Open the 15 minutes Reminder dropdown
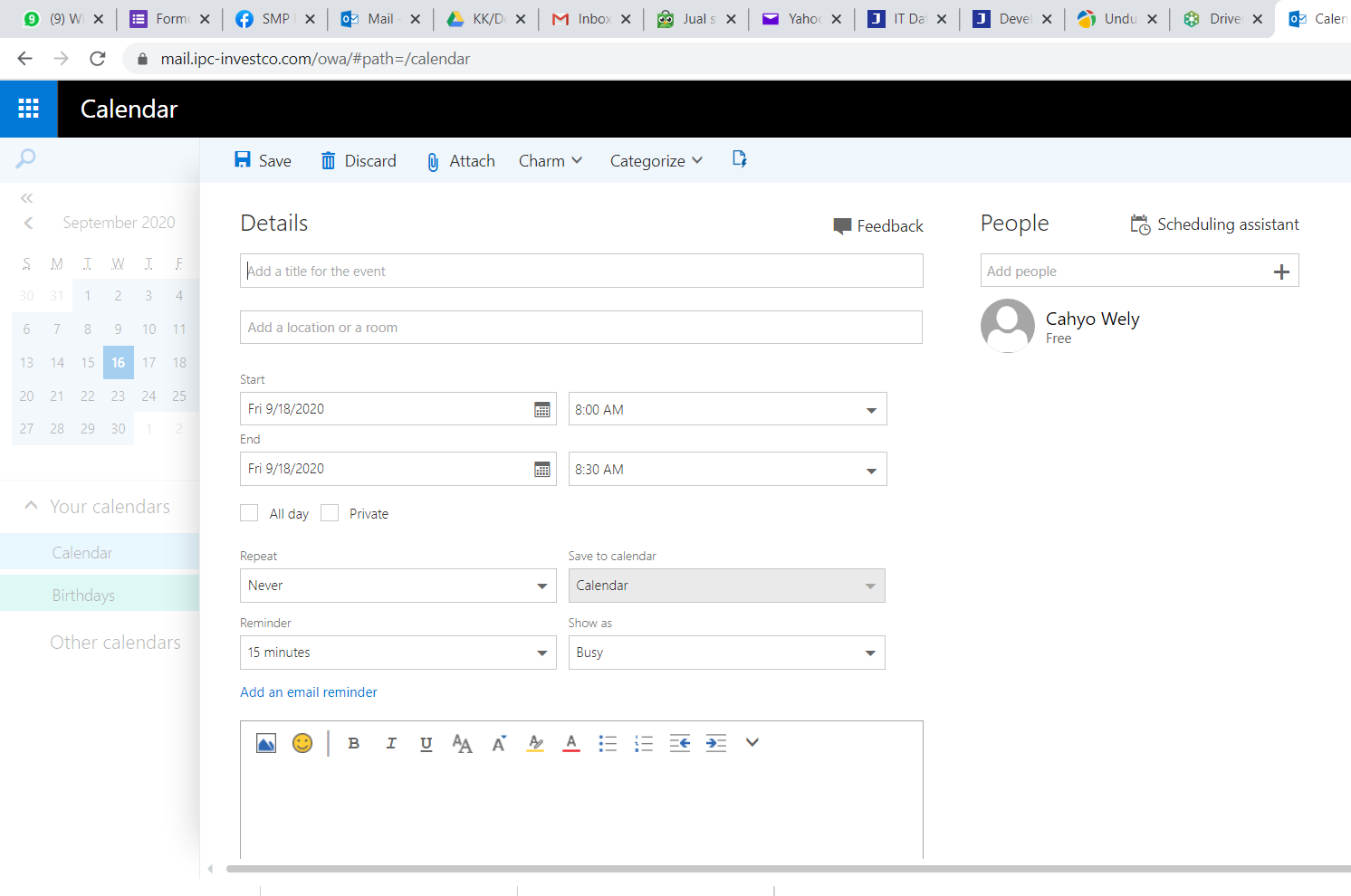 [x=398, y=653]
